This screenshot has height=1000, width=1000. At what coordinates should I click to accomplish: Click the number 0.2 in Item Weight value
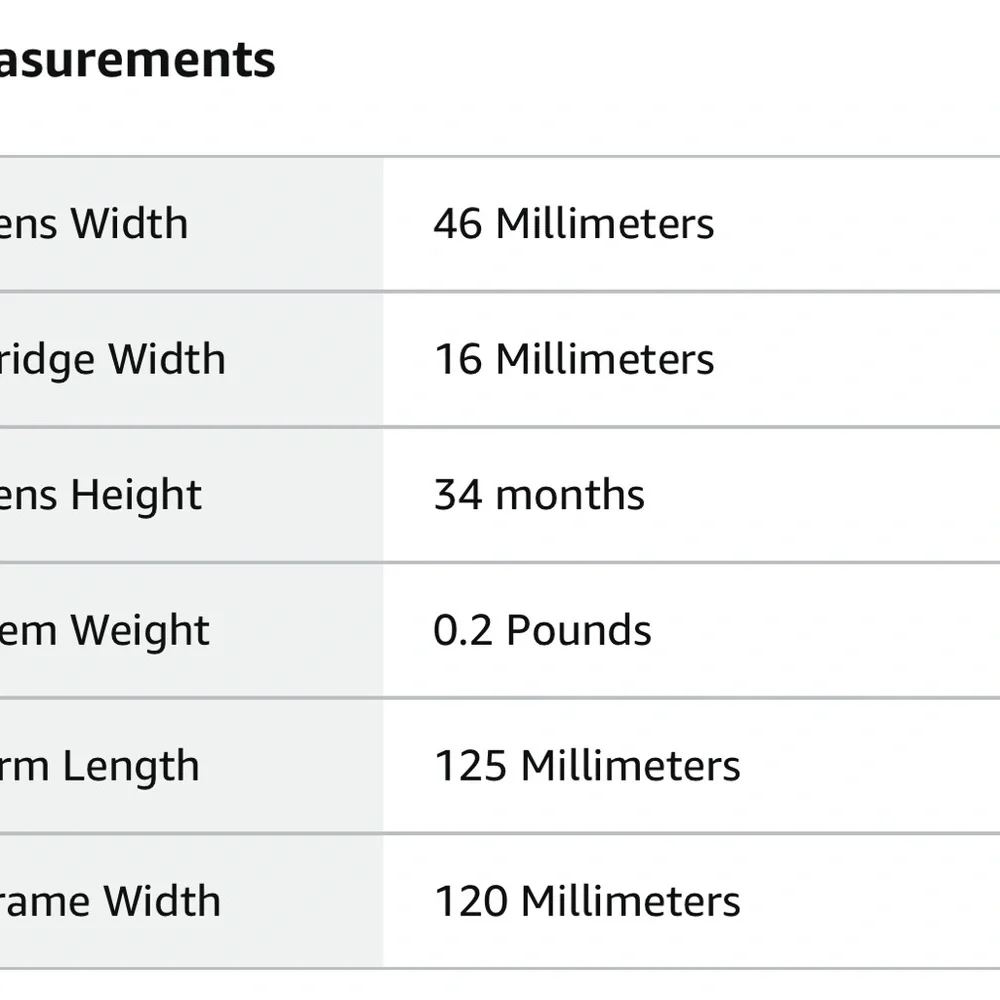[463, 631]
